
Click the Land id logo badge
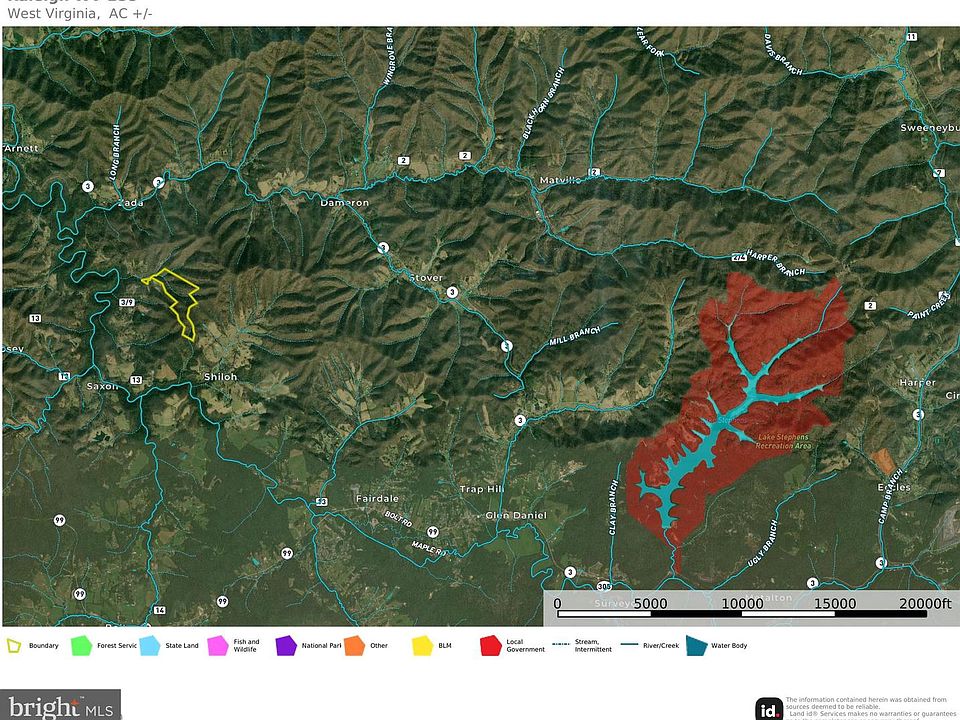coord(769,709)
